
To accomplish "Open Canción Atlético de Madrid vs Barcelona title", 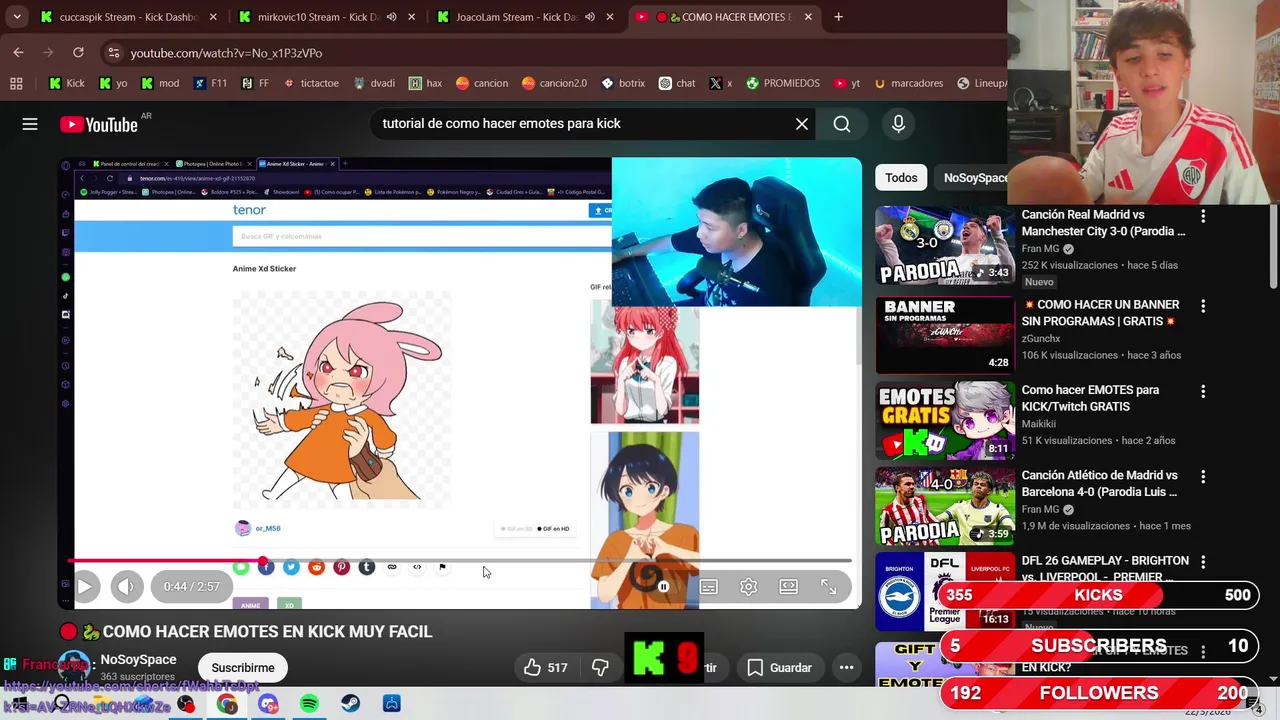I will [1099, 484].
